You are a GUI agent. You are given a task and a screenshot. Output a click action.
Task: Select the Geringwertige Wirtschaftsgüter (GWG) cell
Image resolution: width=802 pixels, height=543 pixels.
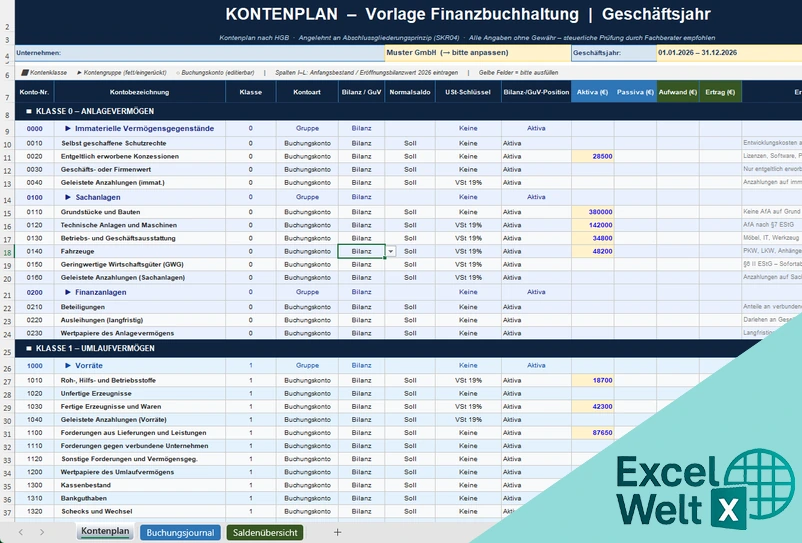[139, 264]
